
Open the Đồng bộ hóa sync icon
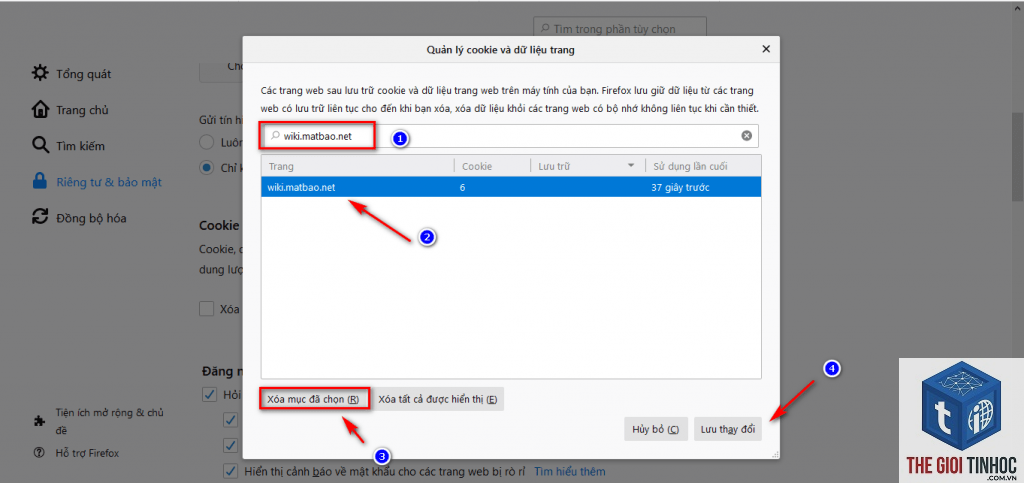point(40,217)
